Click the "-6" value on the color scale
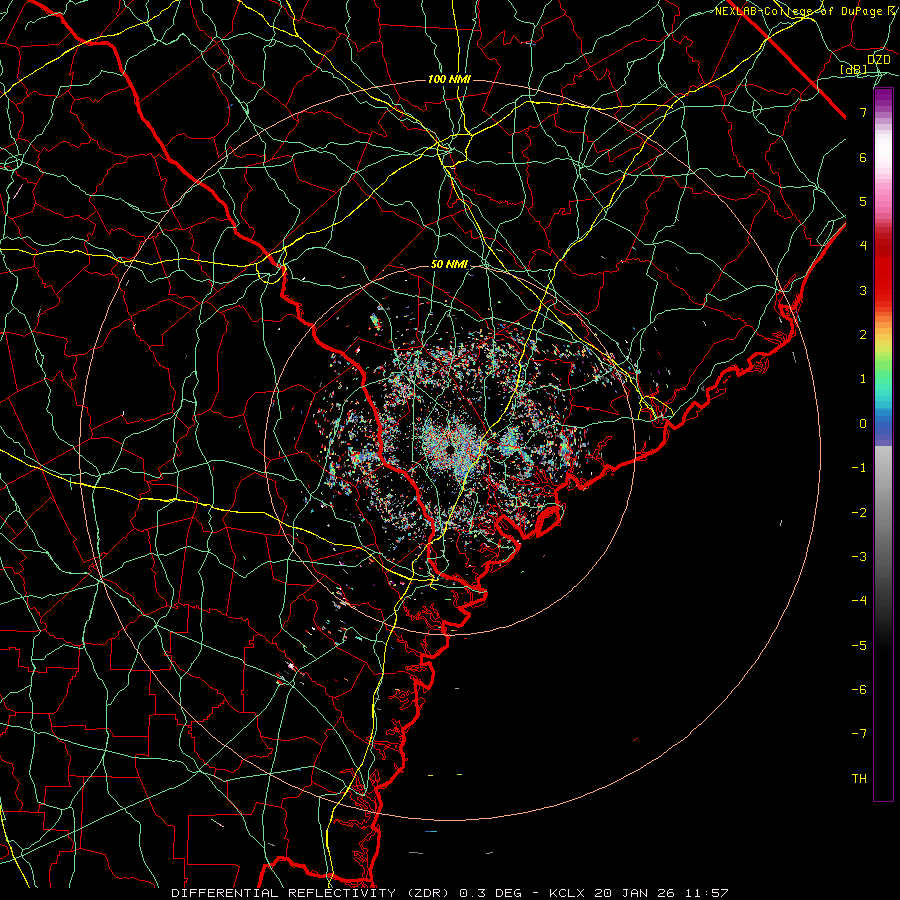This screenshot has height=900, width=900. pyautogui.click(x=859, y=689)
